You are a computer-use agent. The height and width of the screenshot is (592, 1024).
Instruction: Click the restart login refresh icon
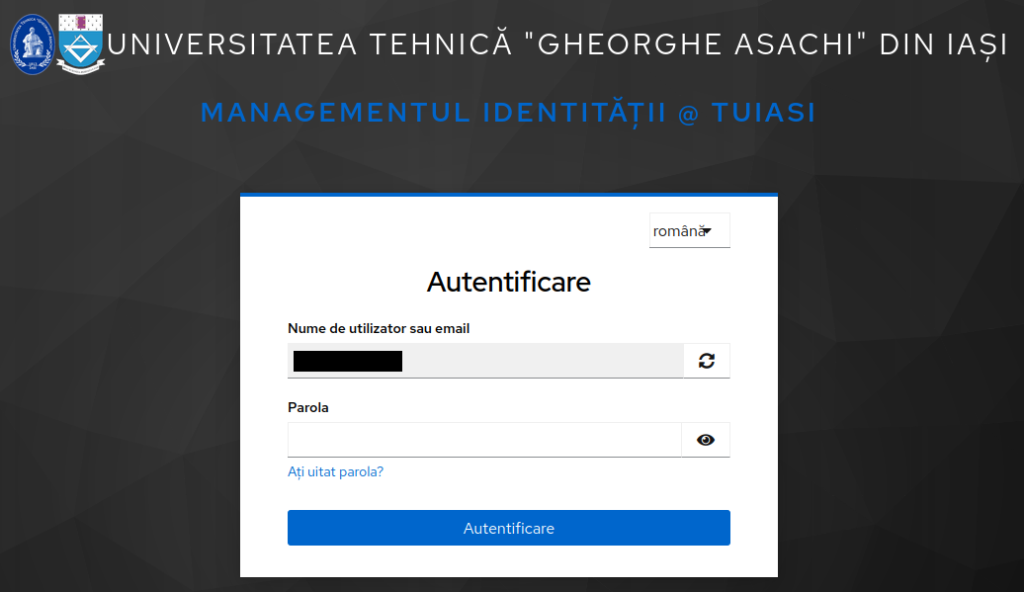pos(707,361)
